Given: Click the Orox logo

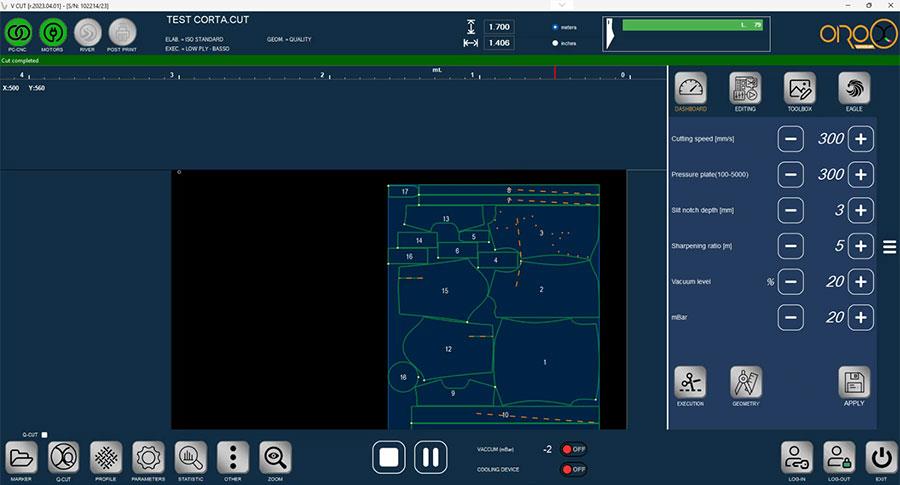Looking at the screenshot, I should pyautogui.click(x=858, y=34).
